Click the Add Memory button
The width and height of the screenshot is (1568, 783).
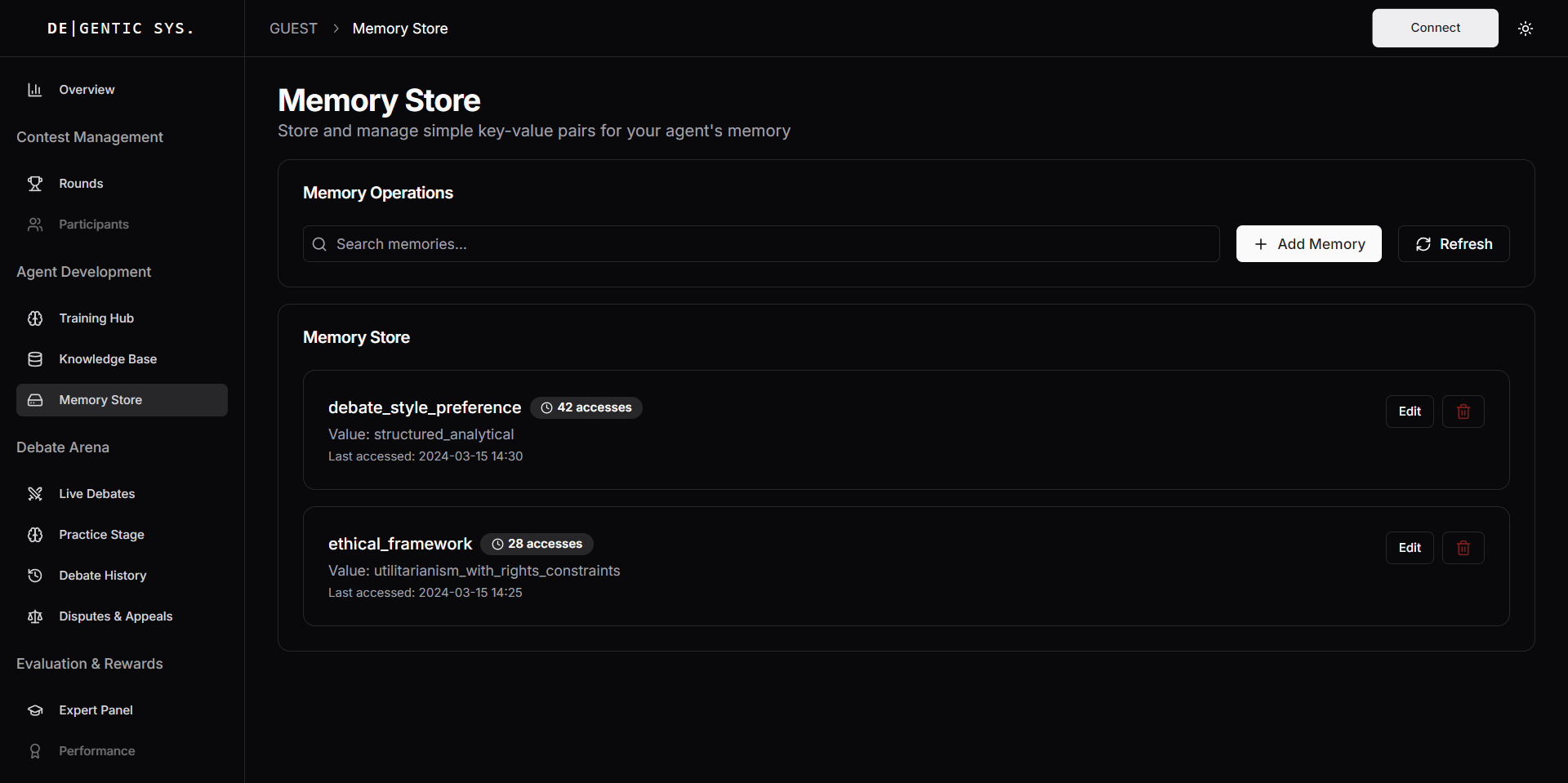coord(1308,244)
